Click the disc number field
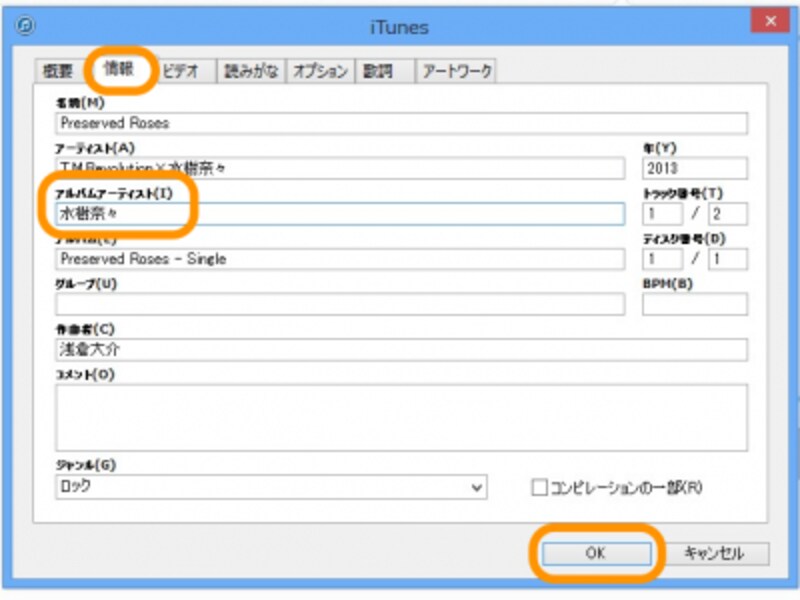This screenshot has width=800, height=600. coord(662,259)
